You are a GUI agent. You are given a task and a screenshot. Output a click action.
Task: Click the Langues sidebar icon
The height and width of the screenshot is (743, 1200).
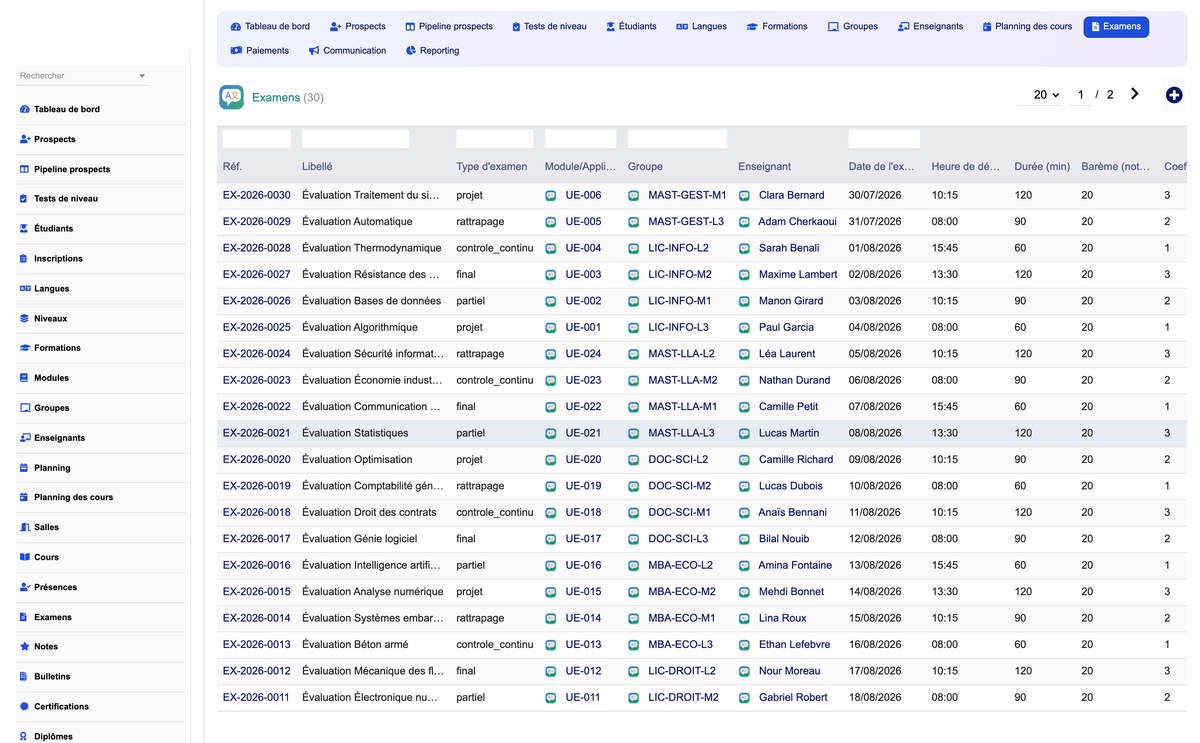click(24, 288)
